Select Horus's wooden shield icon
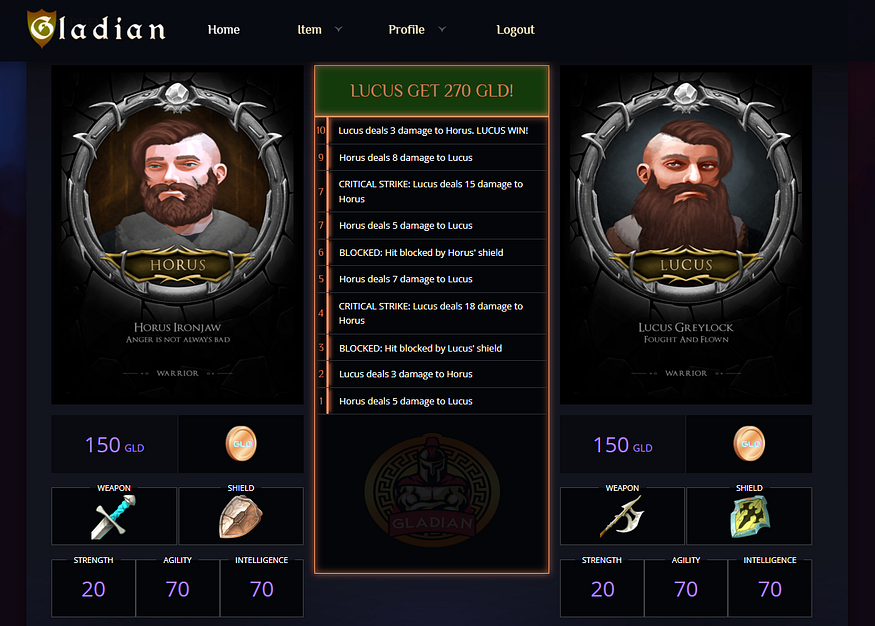875x626 pixels. [x=241, y=517]
